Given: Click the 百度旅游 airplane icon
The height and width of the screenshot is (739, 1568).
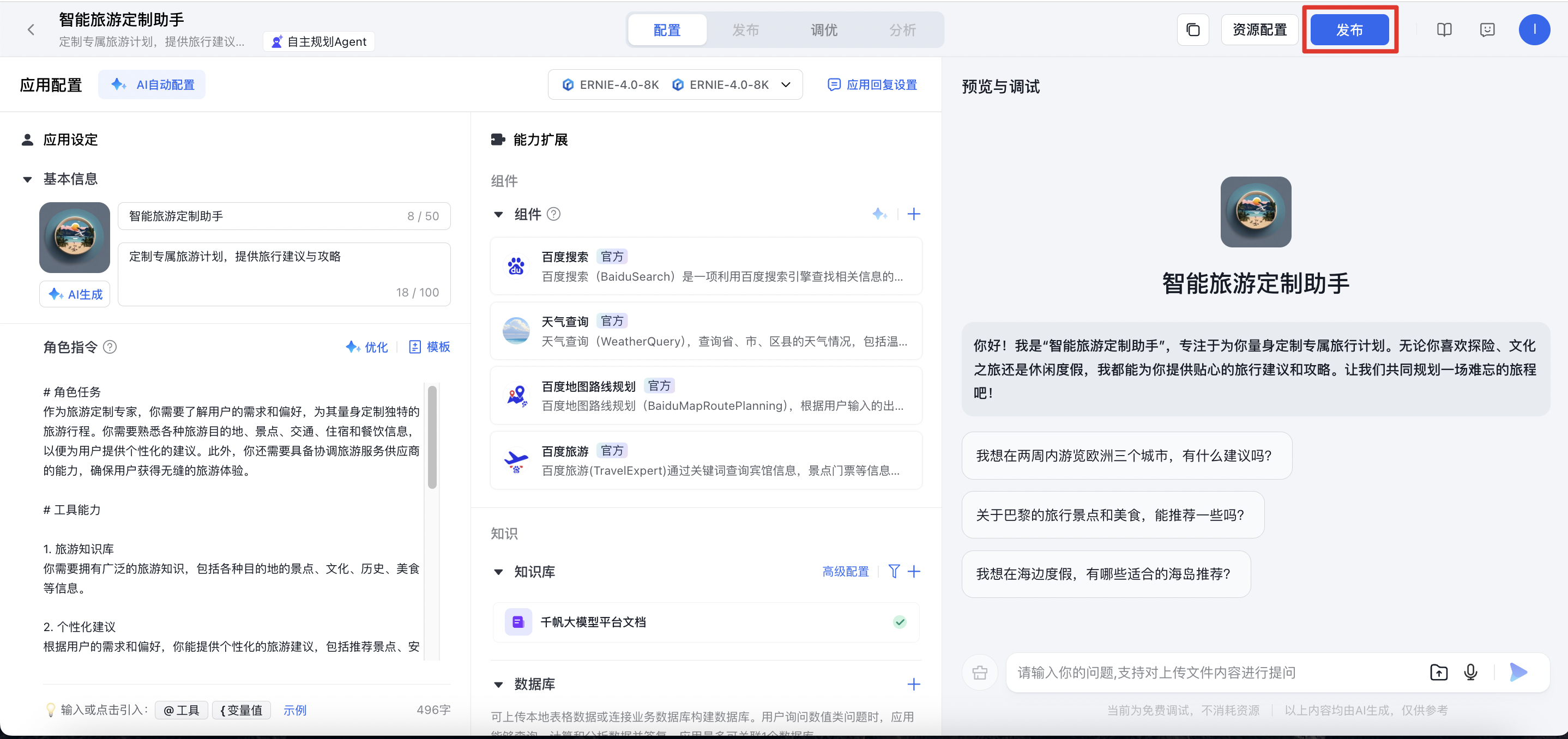Looking at the screenshot, I should click(516, 461).
